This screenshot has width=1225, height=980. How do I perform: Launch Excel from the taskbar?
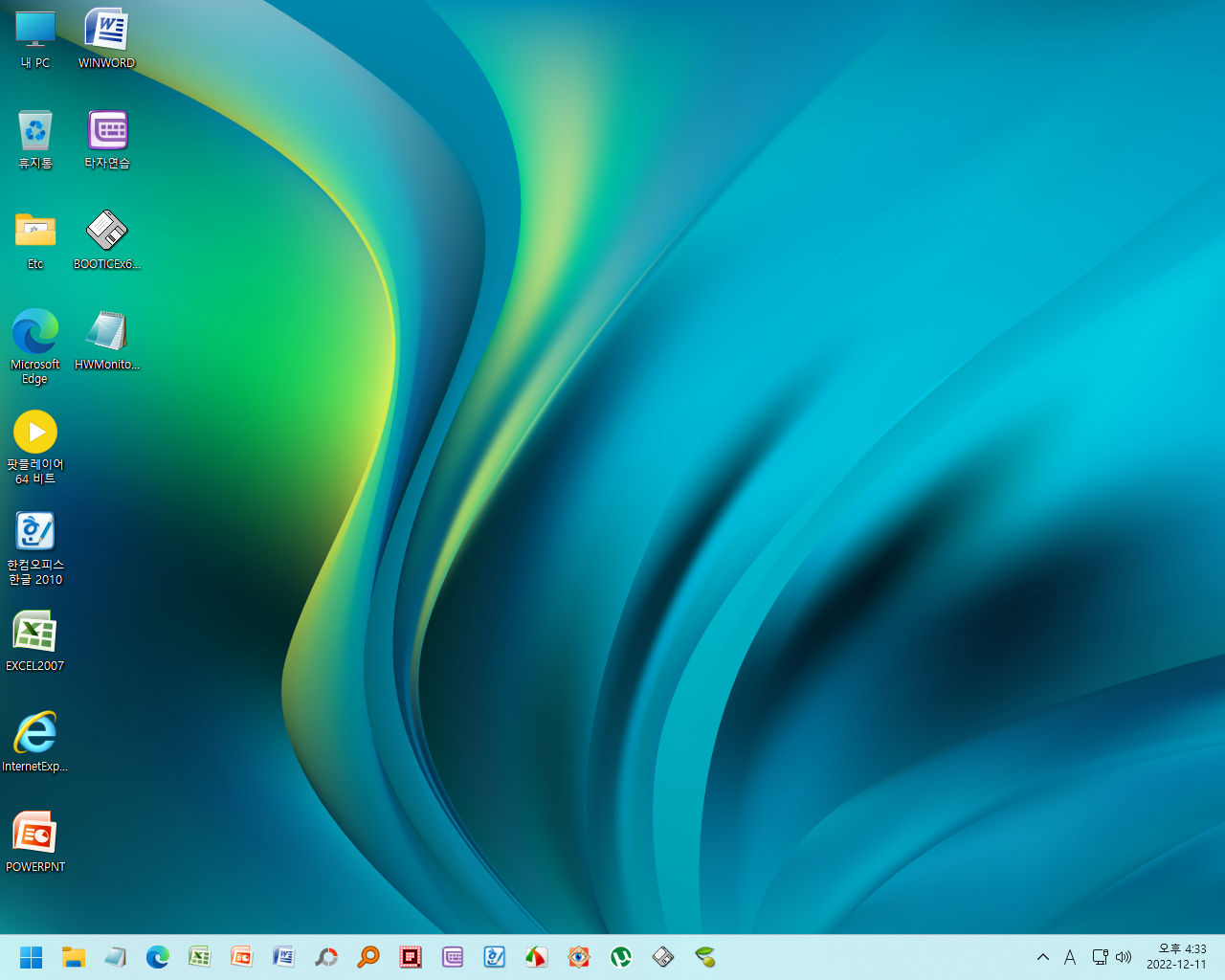click(x=200, y=957)
